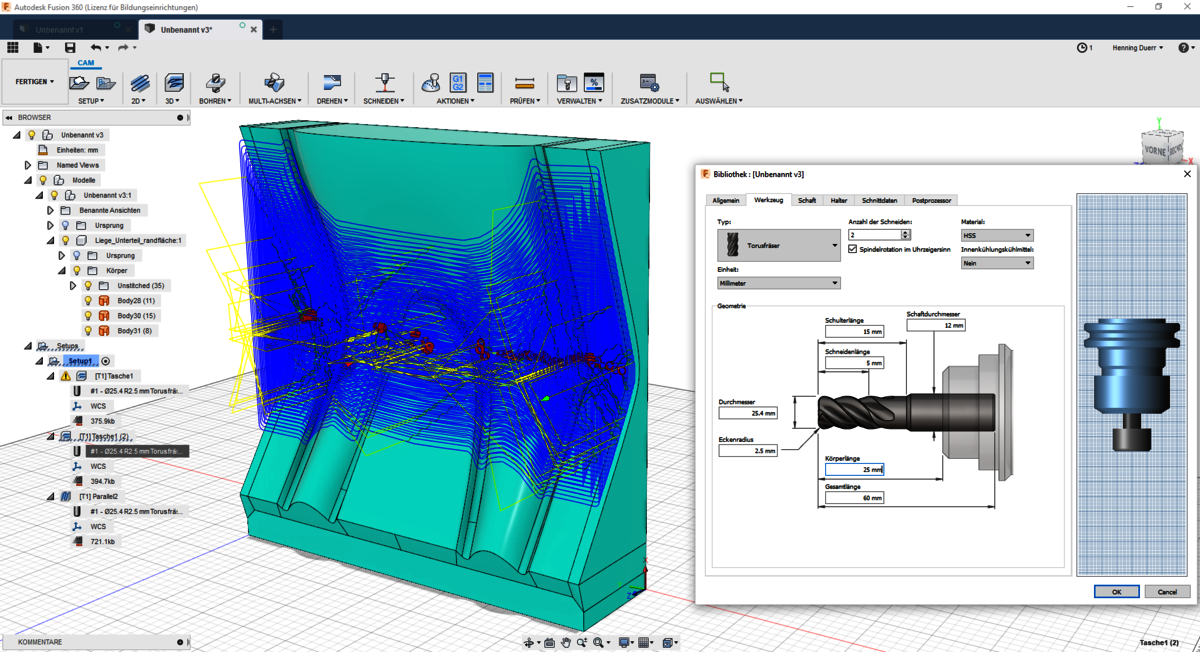Click the viewports layout icon
This screenshot has width=1200, height=652.
[669, 643]
